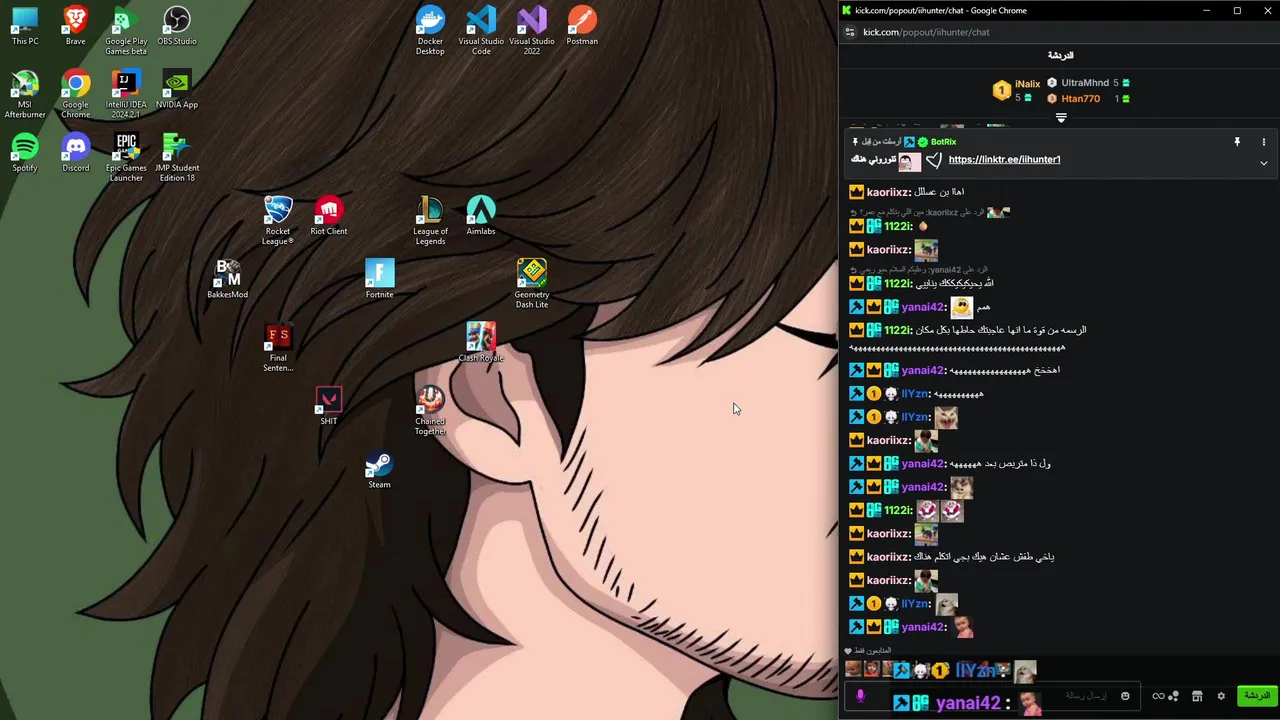
Task: Open pinned message three-dot menu
Action: (x=1263, y=142)
